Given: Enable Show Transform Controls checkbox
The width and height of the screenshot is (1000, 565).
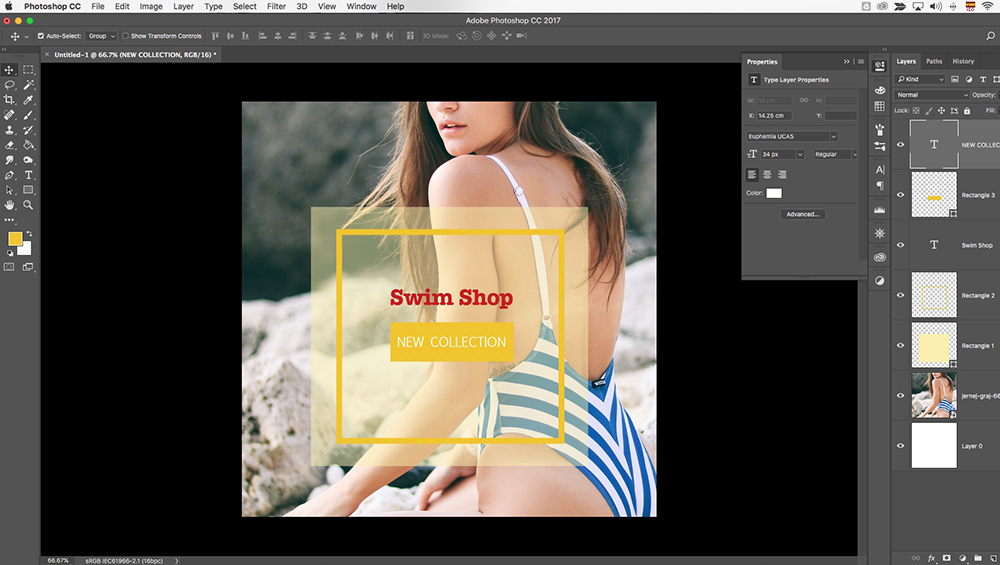Looking at the screenshot, I should (x=126, y=36).
